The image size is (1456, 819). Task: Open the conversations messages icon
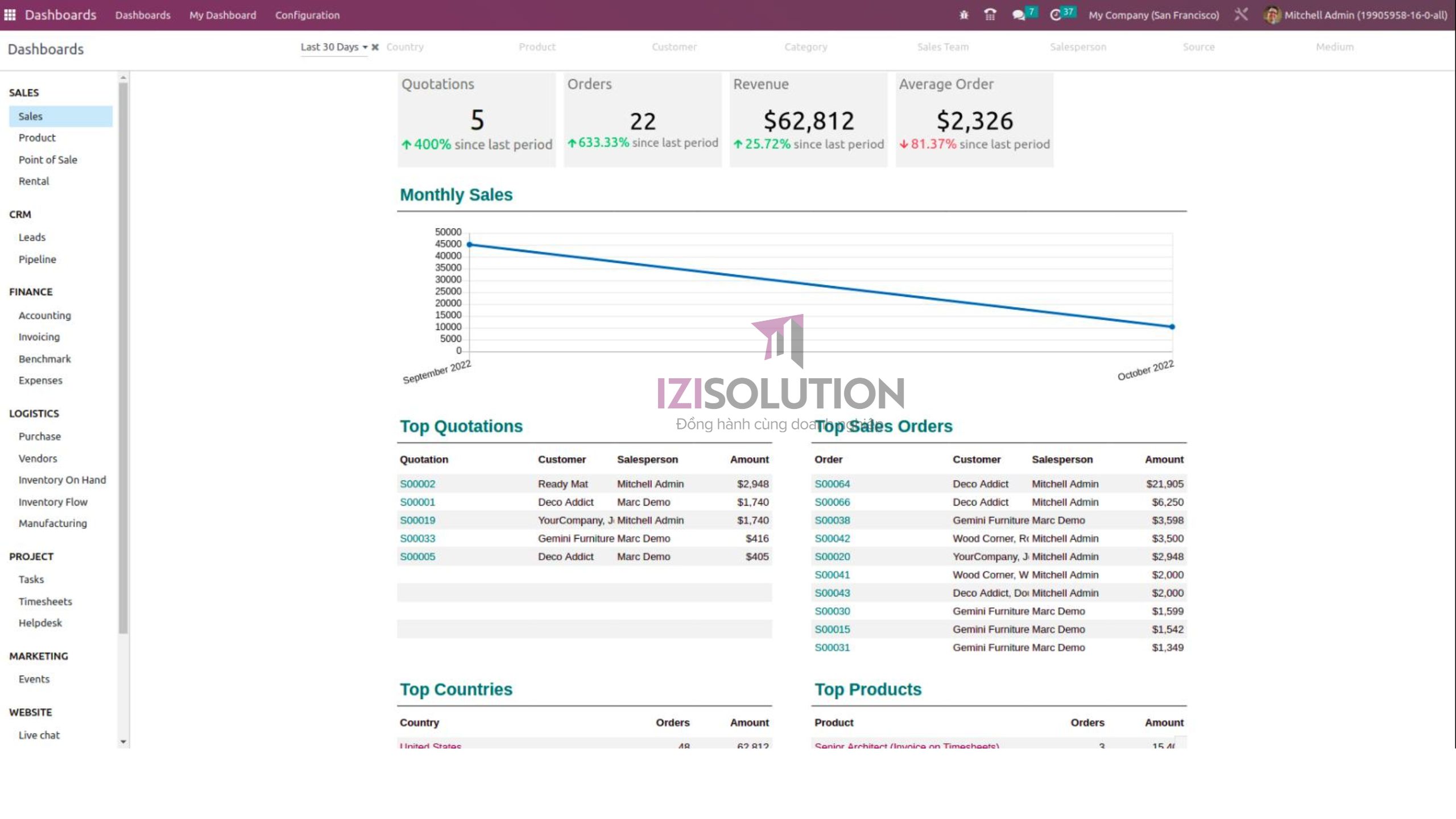[1019, 15]
